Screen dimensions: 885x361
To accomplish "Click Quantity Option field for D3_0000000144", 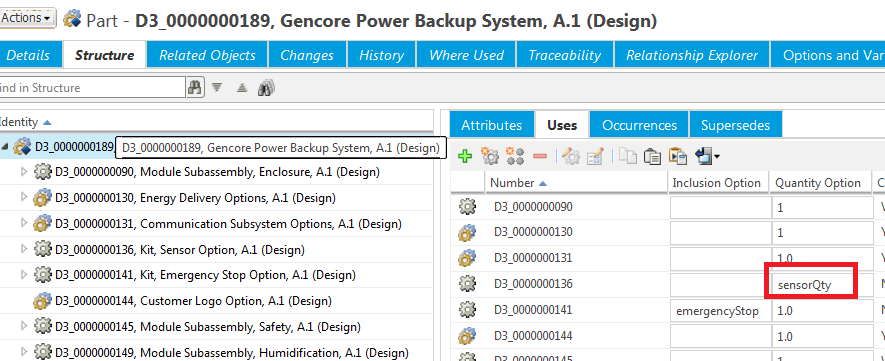I will 822,337.
